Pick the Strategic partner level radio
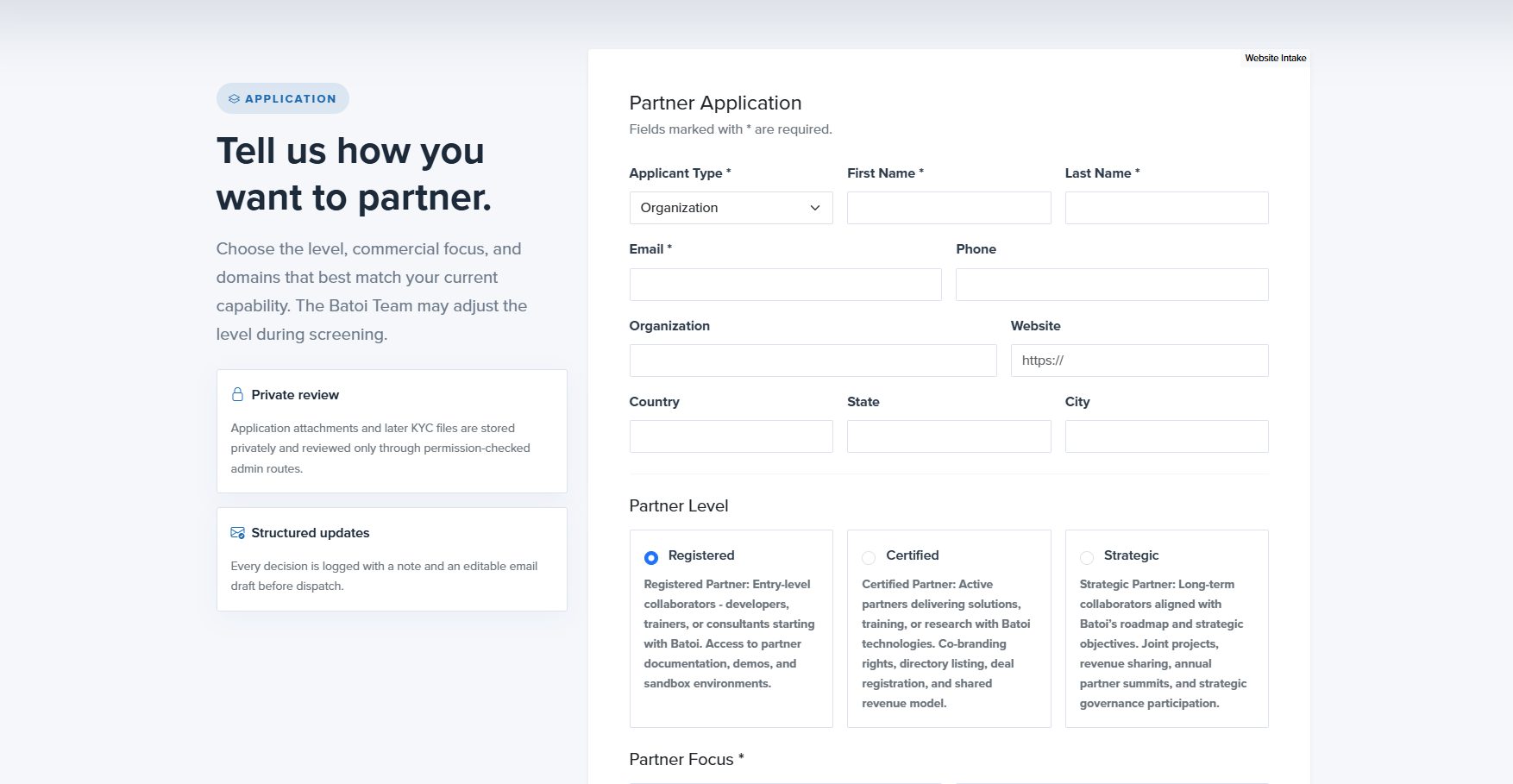 [1087, 558]
